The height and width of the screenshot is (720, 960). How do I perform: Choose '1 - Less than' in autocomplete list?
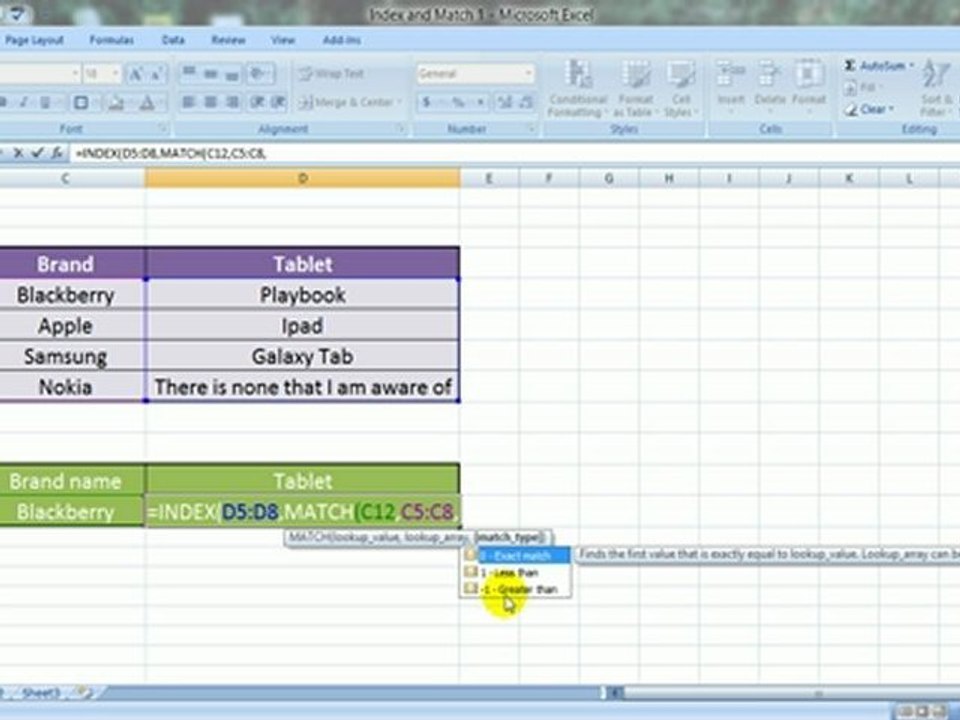(518, 572)
